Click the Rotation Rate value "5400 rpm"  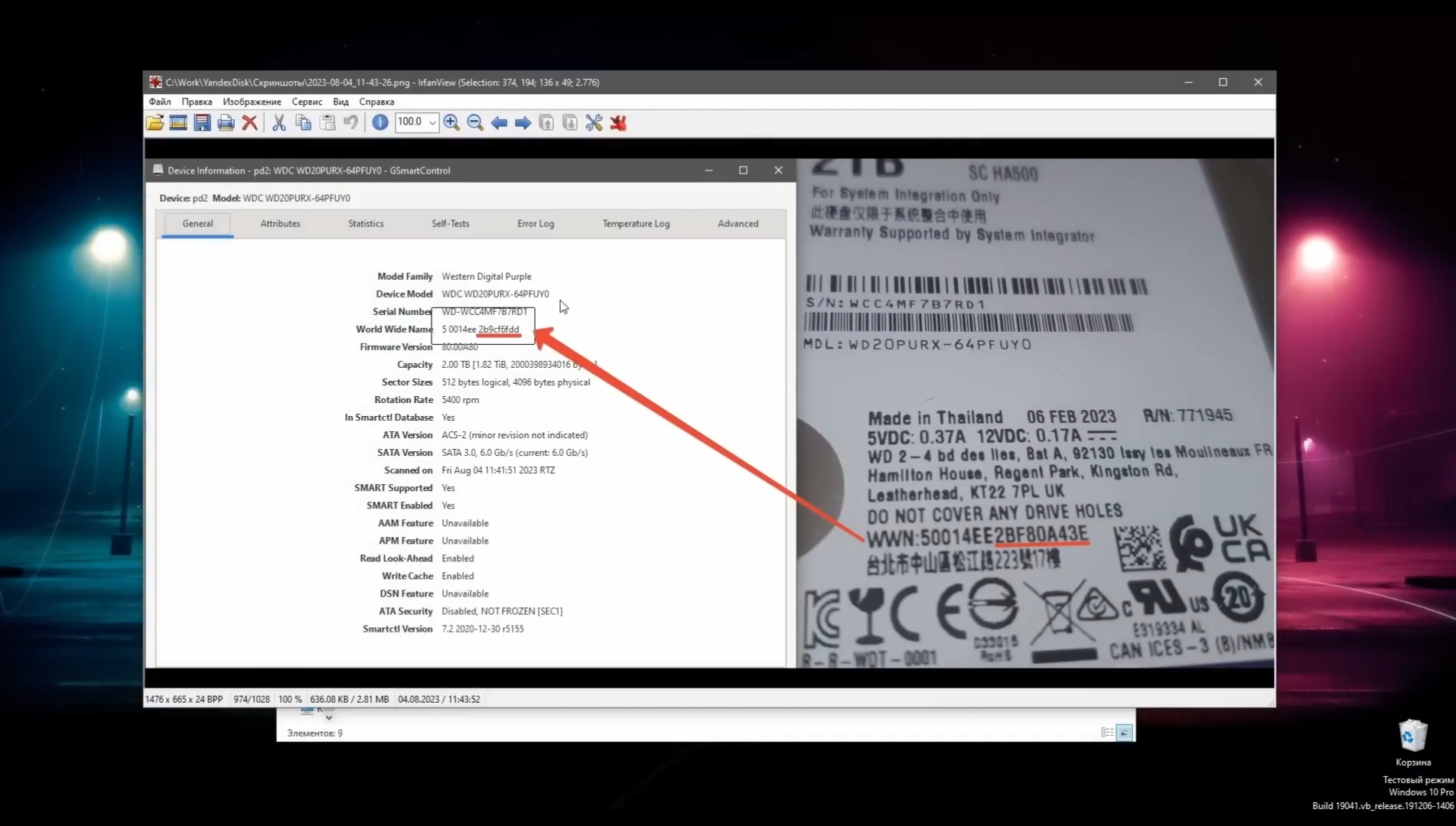click(460, 400)
